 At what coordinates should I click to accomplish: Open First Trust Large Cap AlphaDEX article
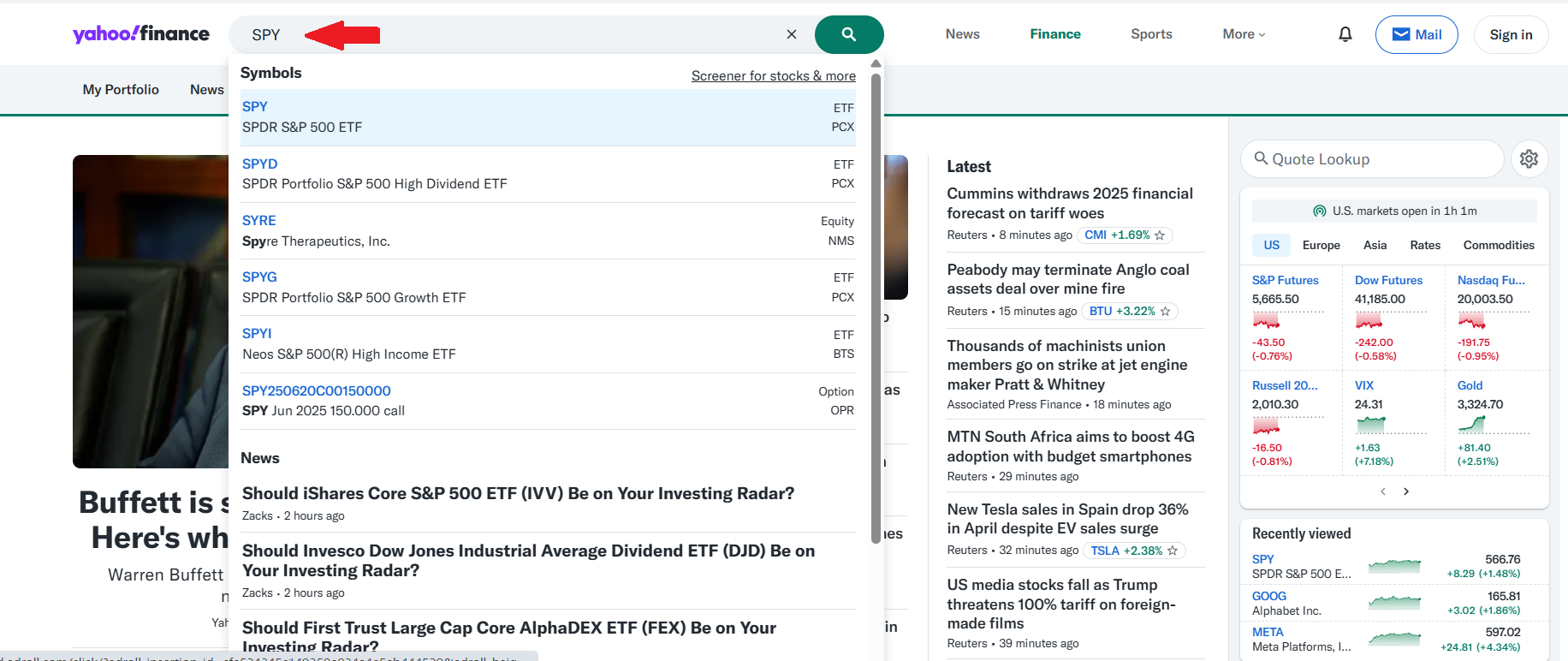[x=509, y=637]
